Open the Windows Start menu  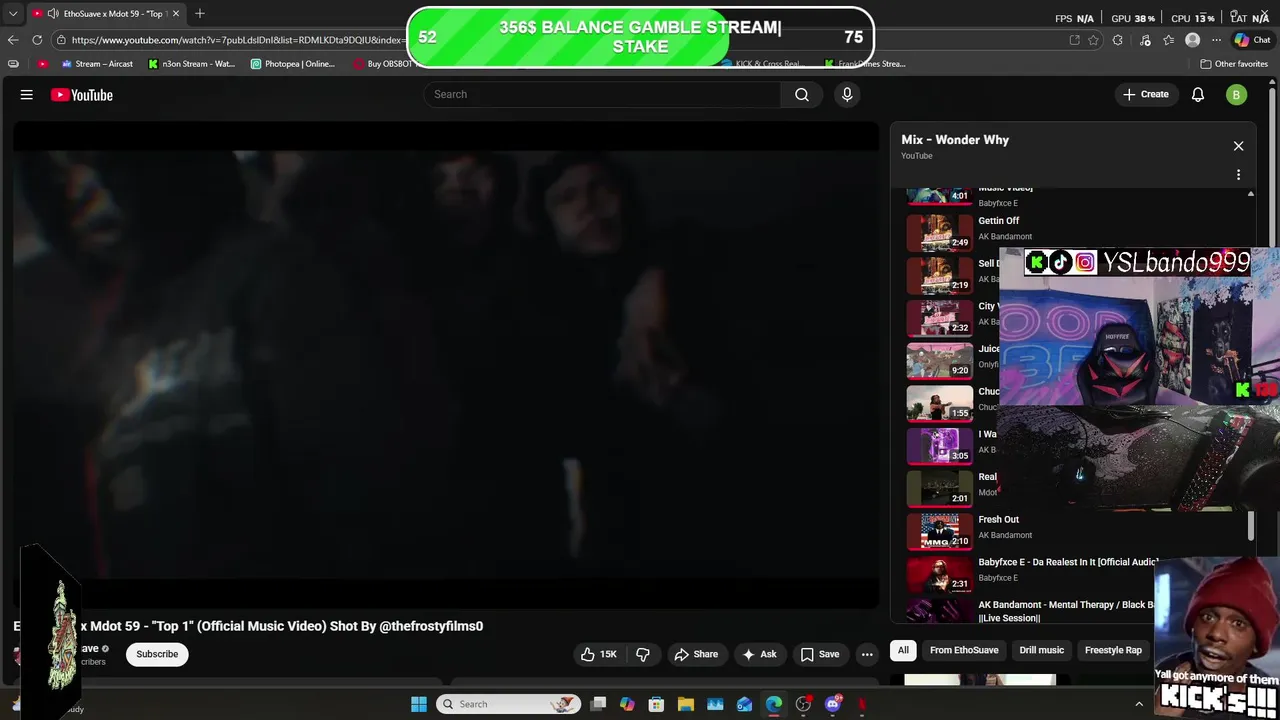point(419,704)
